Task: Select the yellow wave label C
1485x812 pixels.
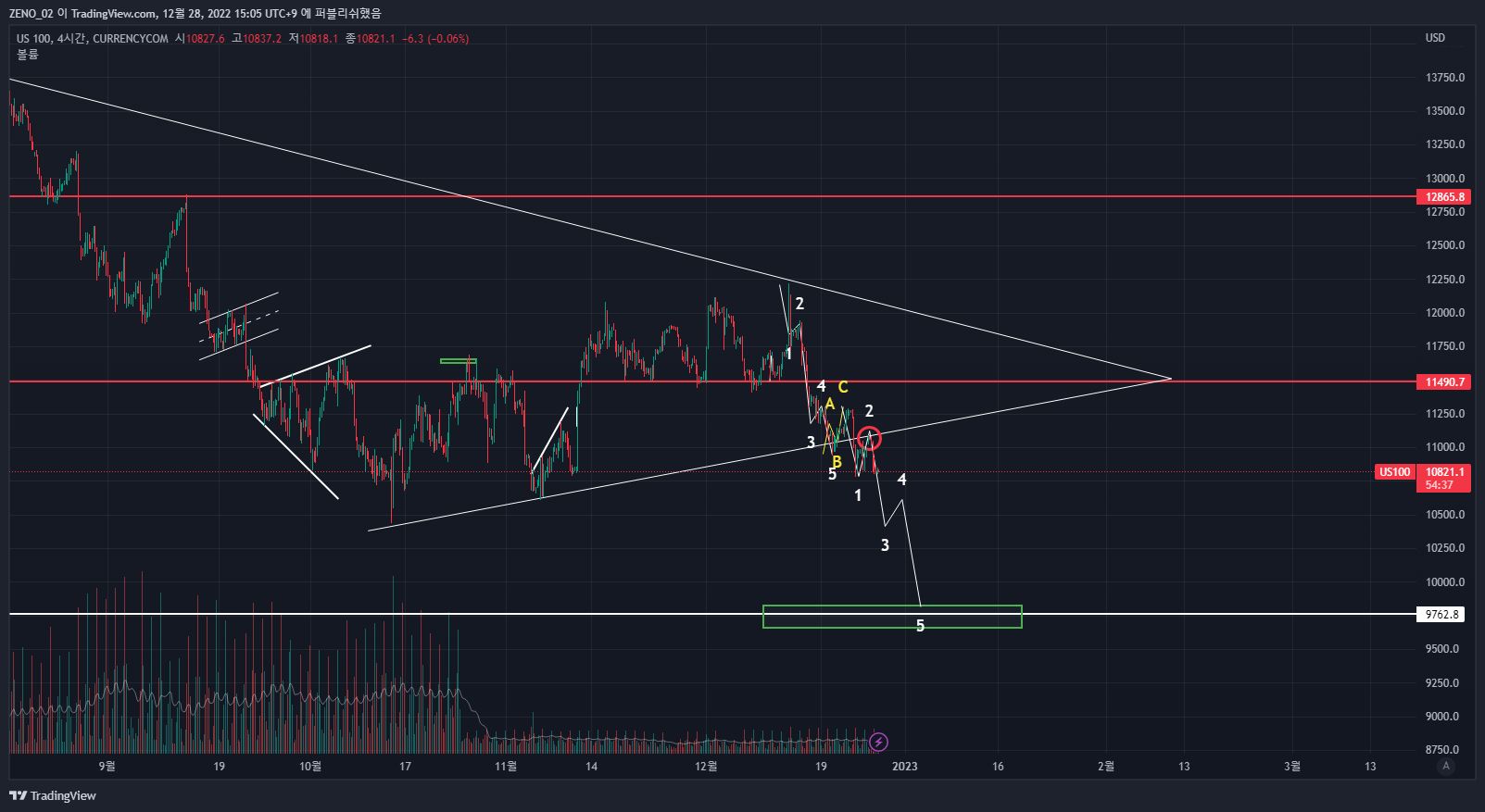Action: point(843,387)
